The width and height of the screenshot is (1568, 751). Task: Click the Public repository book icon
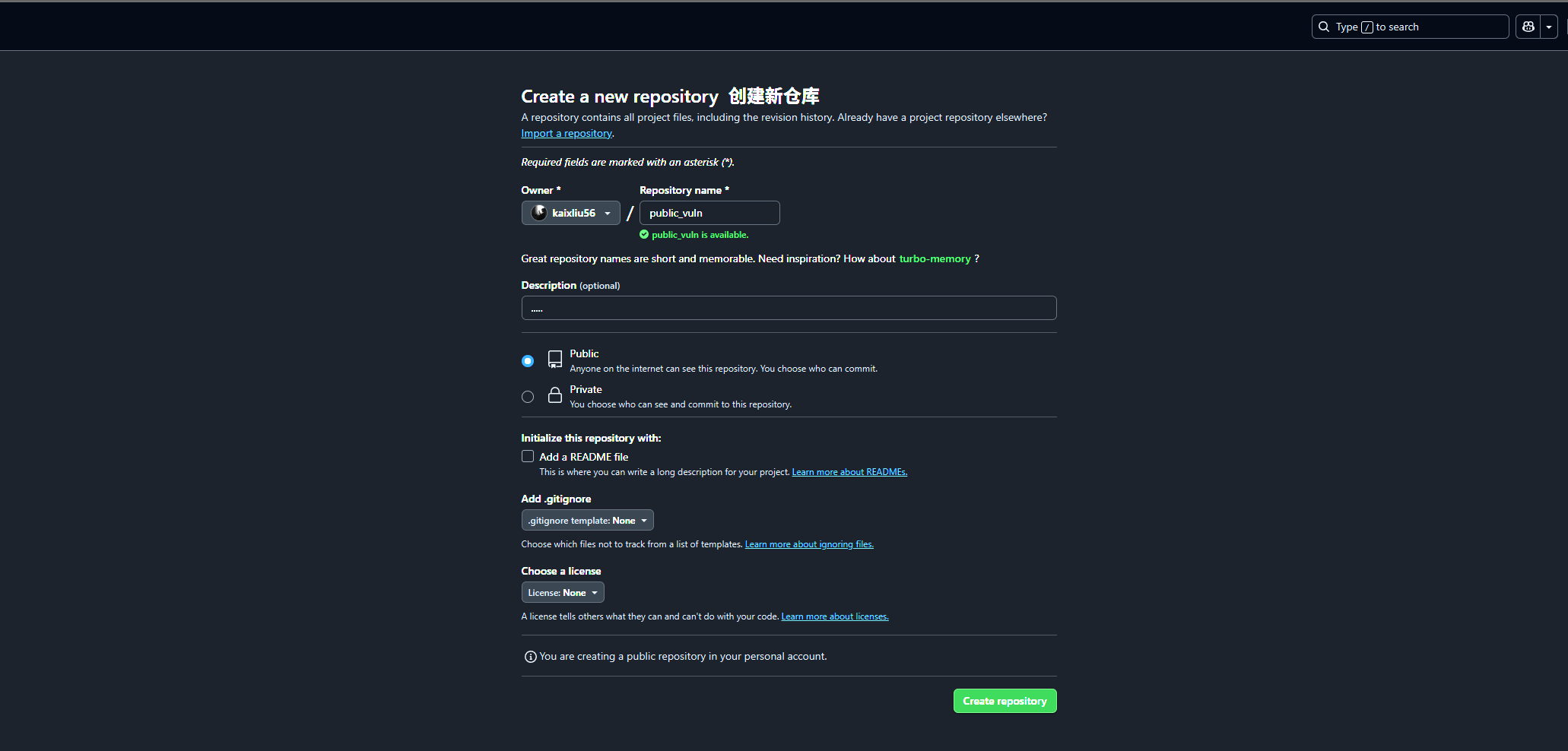(555, 360)
